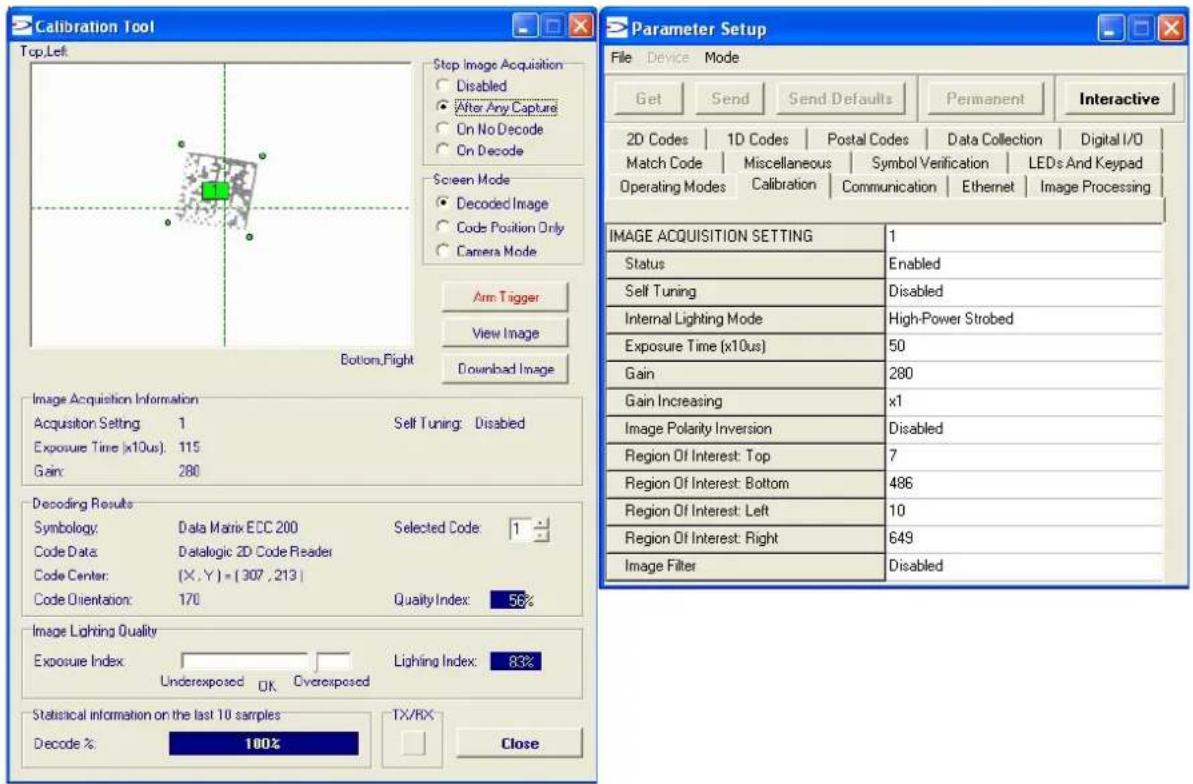Minimize the Parameter Setup window

coord(1110,29)
